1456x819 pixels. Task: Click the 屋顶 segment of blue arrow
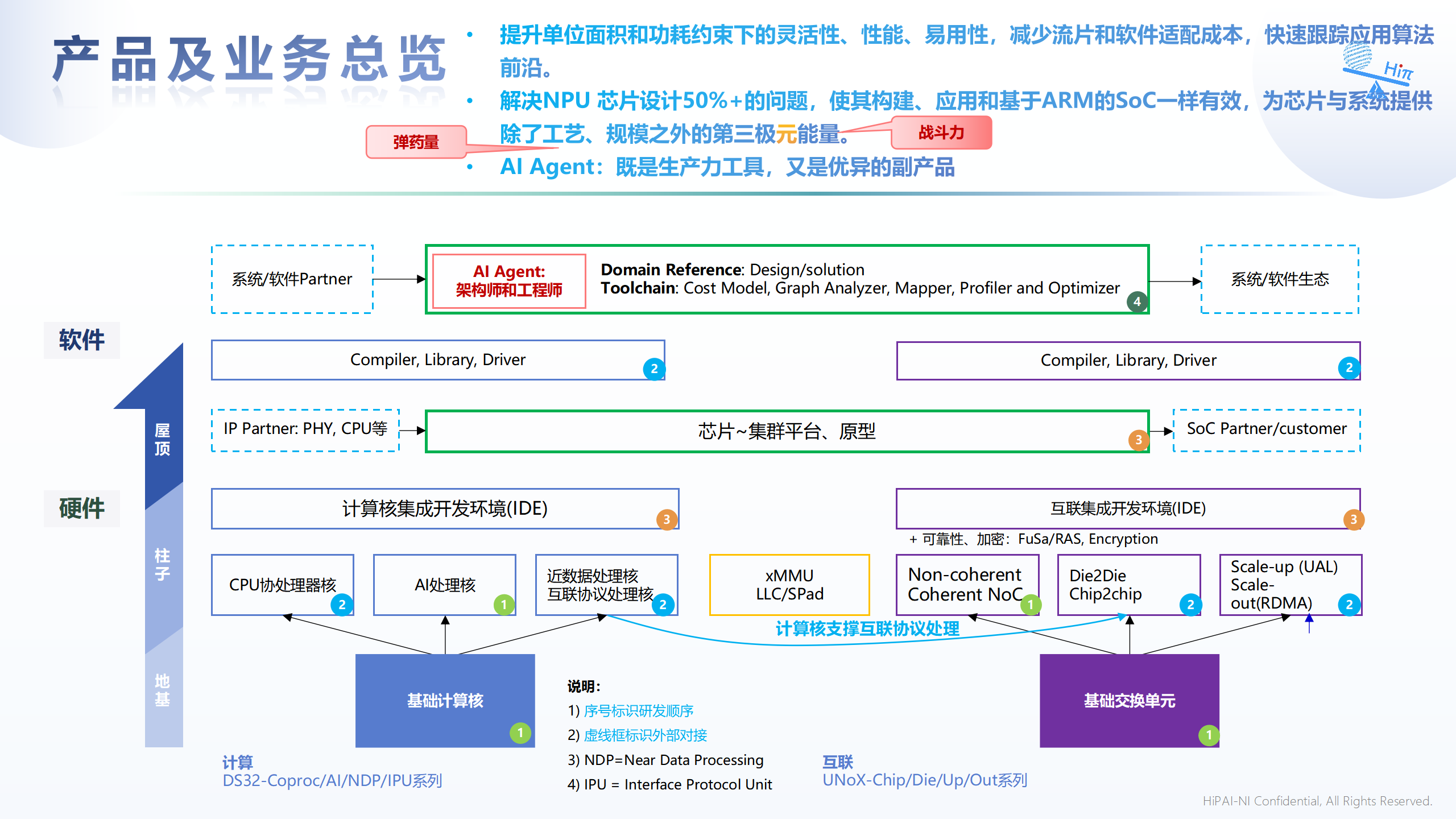pos(163,439)
